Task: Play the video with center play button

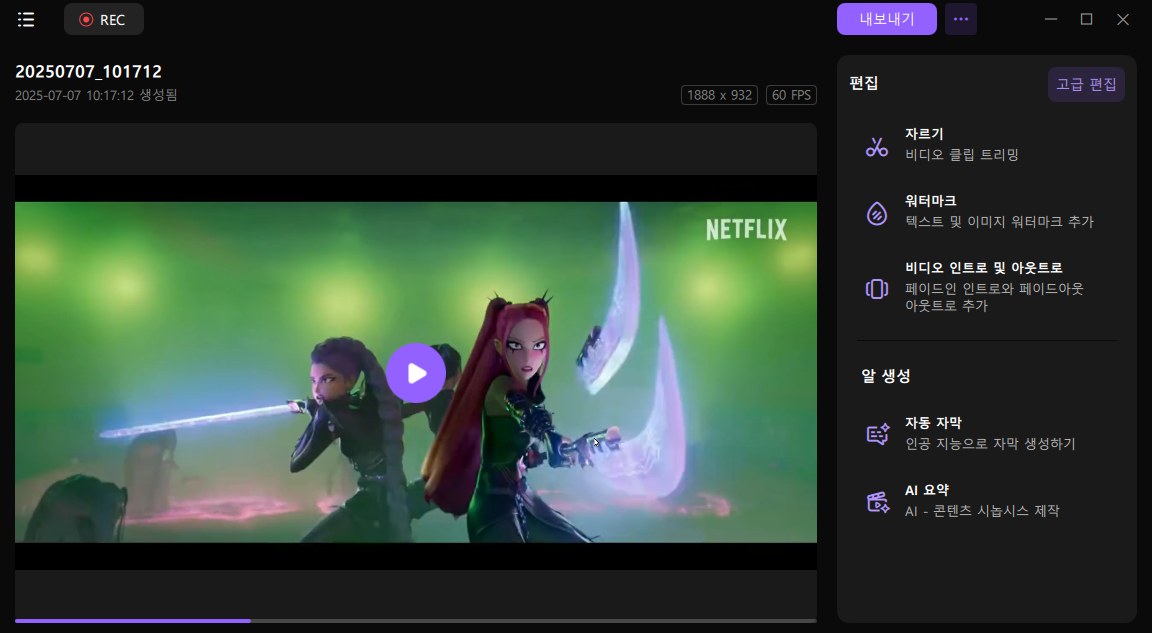Action: tap(416, 373)
